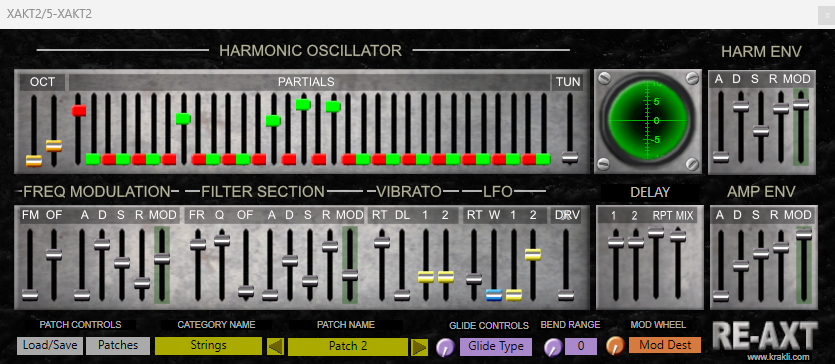
Task: Click the Bend Range value field
Action: [x=580, y=346]
